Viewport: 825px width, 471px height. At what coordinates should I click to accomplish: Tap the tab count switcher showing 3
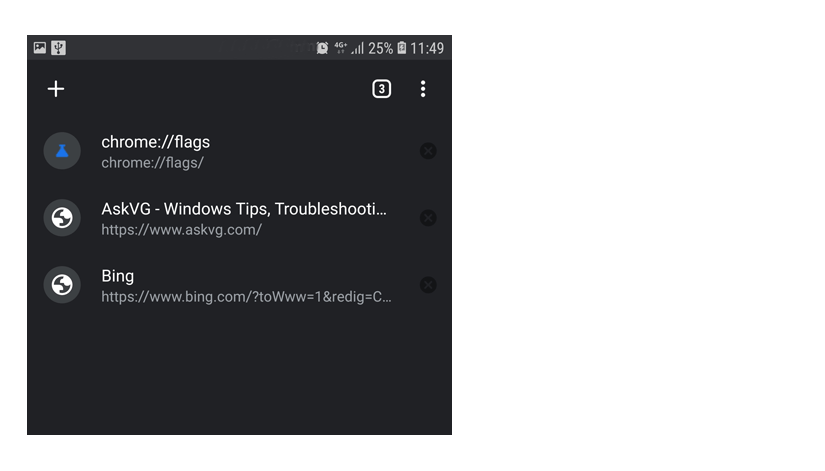(x=381, y=89)
